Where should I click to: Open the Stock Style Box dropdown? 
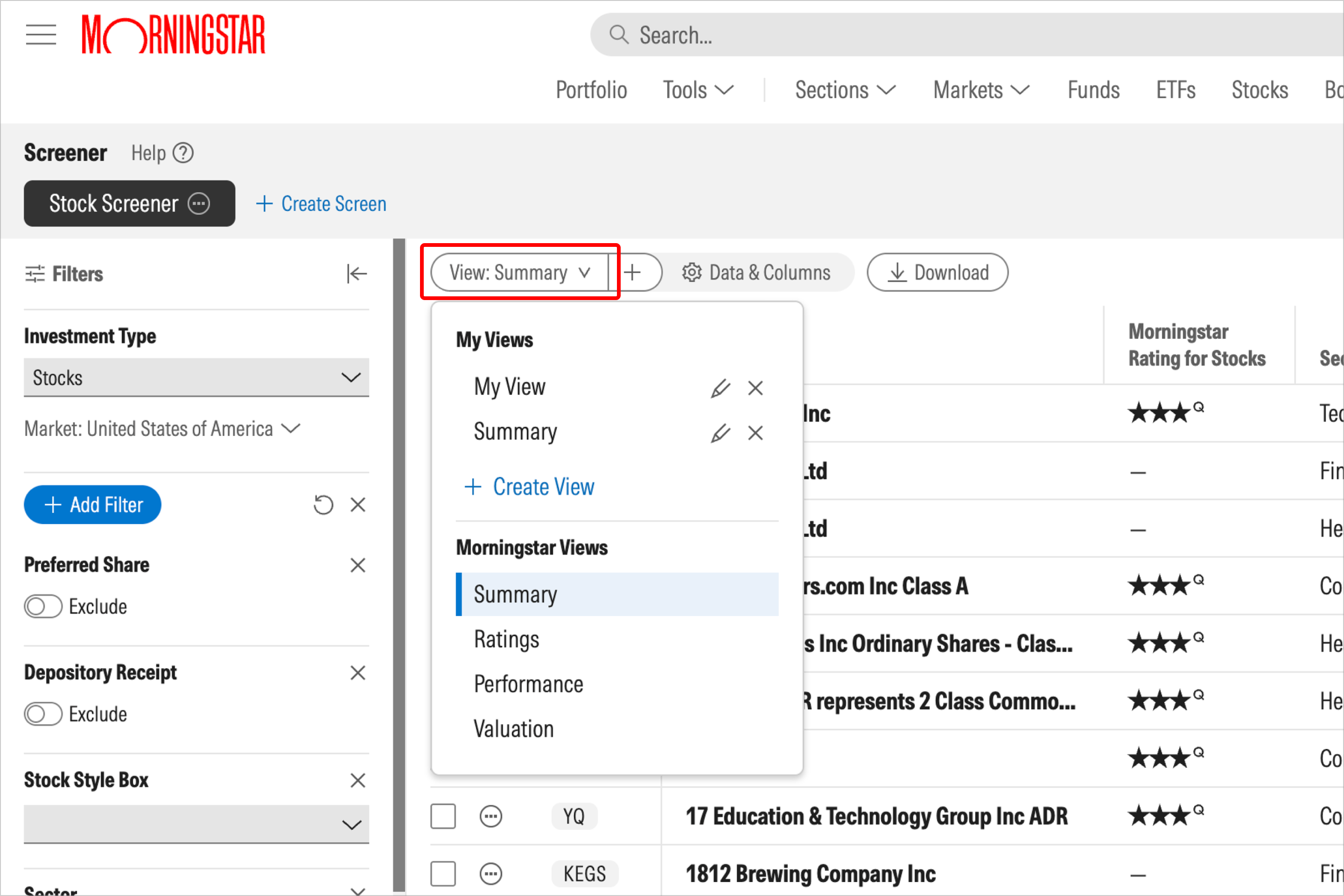196,824
